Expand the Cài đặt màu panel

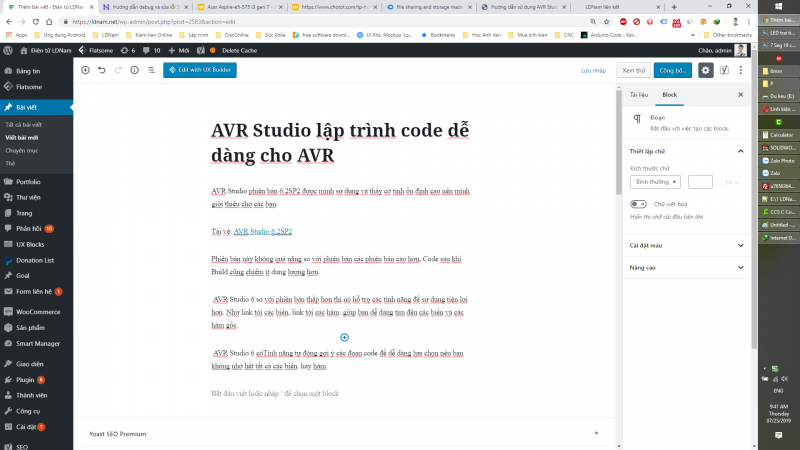[685, 244]
